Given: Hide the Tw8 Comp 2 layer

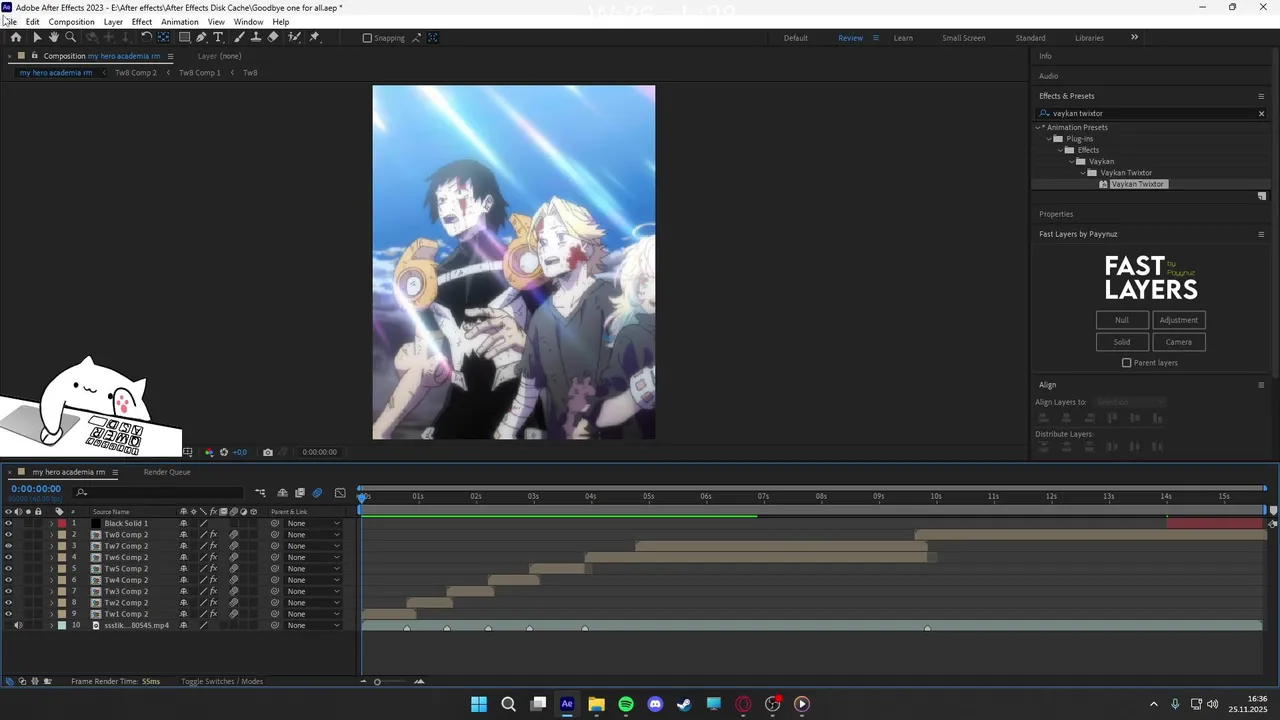Looking at the screenshot, I should click(x=8, y=535).
